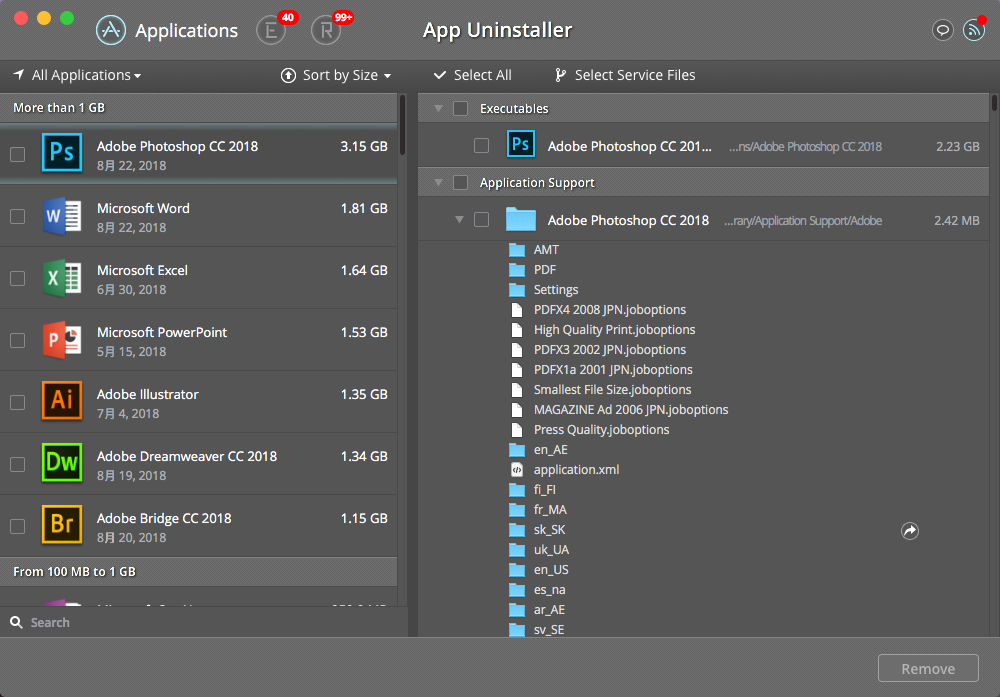Click the en_AE folder icon

pyautogui.click(x=517, y=450)
